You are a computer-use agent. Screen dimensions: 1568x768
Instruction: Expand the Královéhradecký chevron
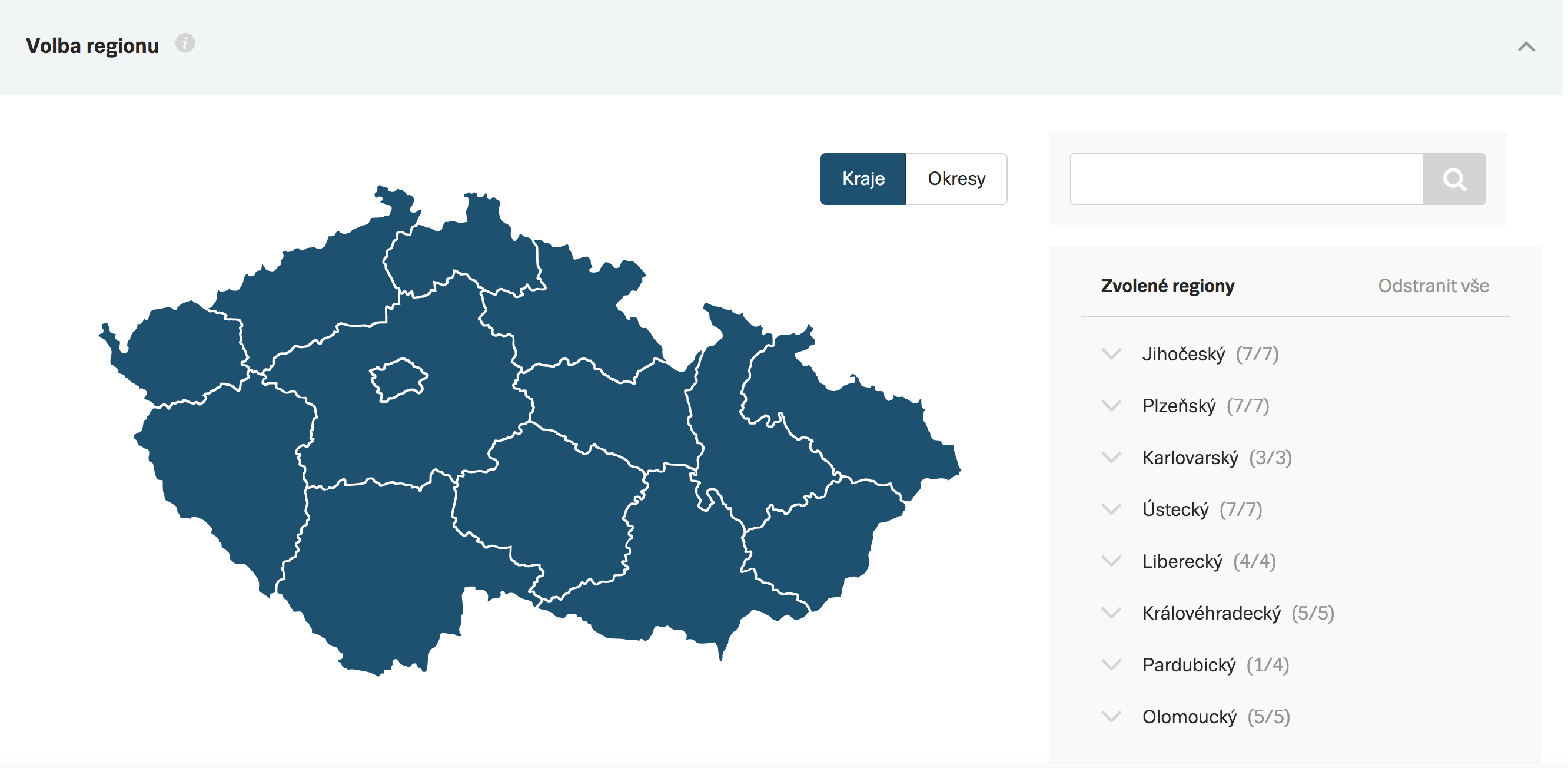pyautogui.click(x=1111, y=613)
